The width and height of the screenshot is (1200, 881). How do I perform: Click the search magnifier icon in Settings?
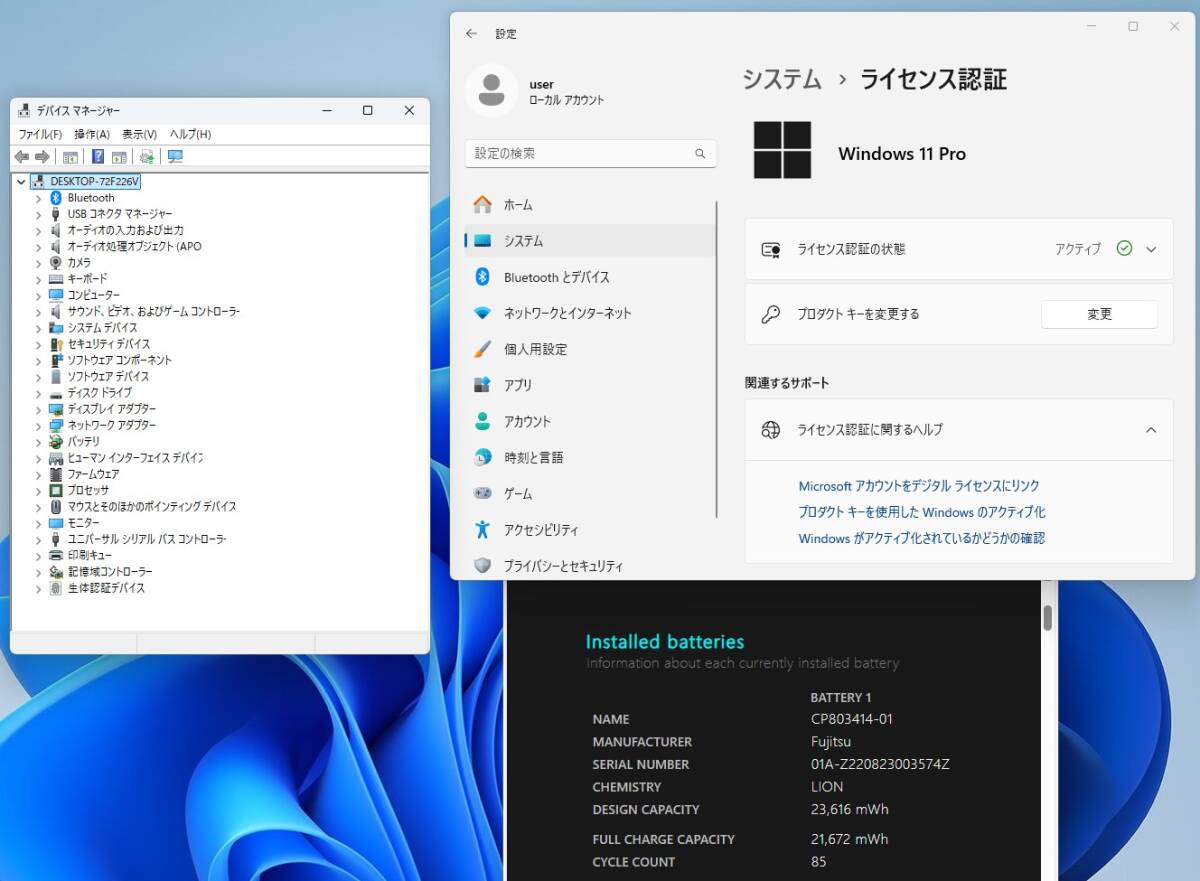700,154
